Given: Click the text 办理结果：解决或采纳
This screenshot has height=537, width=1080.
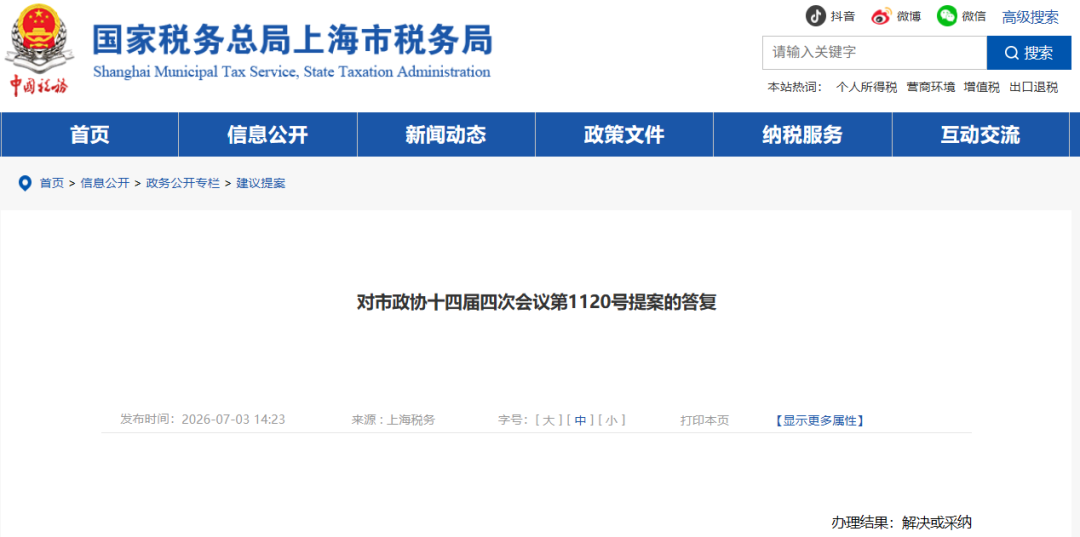Looking at the screenshot, I should [x=902, y=522].
